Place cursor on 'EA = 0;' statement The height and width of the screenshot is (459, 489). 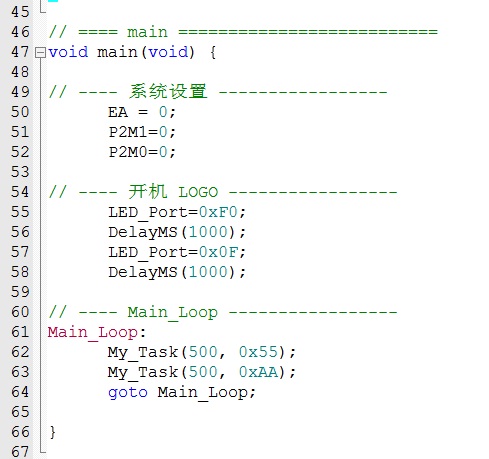coord(142,112)
